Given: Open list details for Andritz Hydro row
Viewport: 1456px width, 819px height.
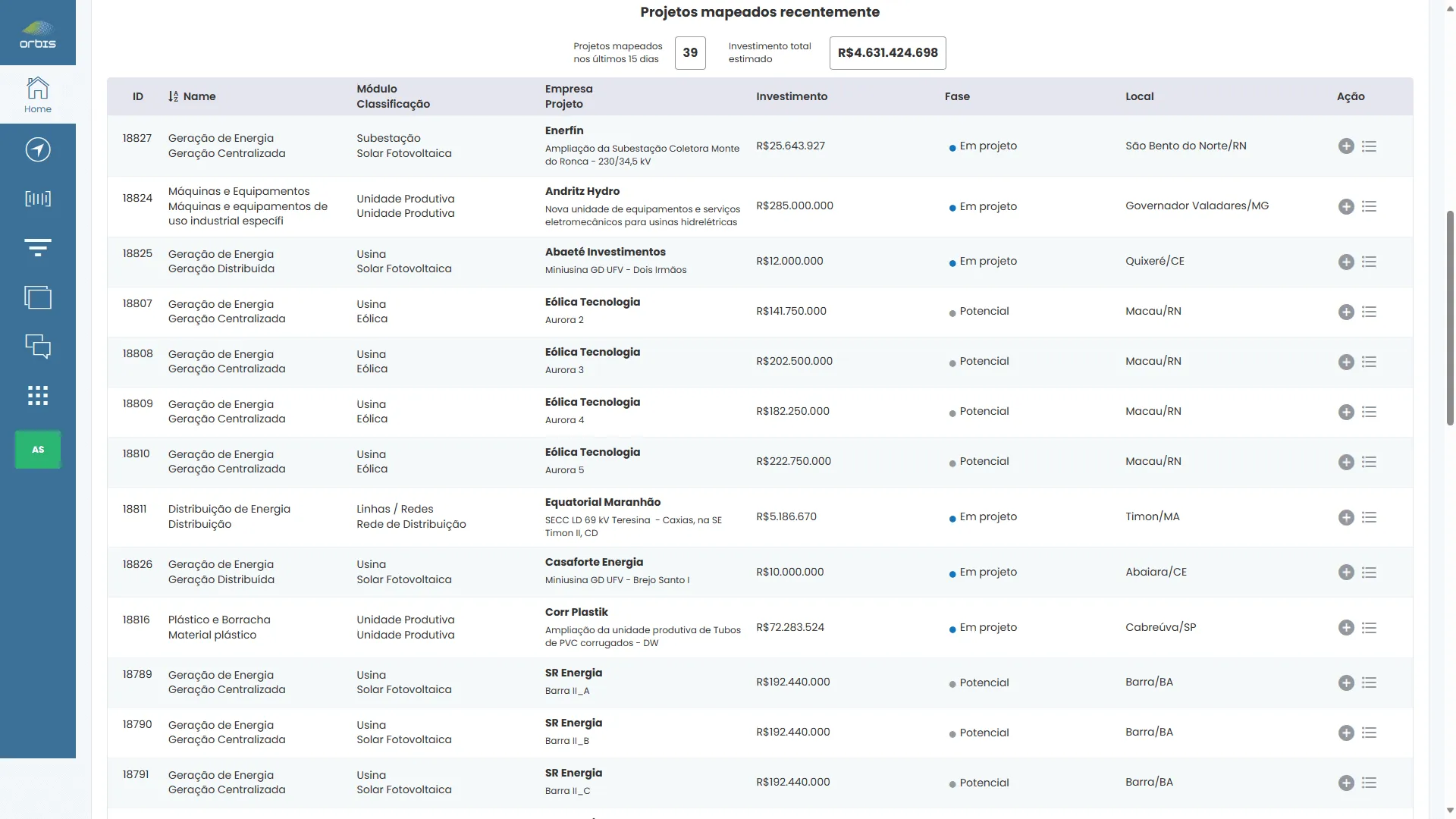Looking at the screenshot, I should (1369, 207).
